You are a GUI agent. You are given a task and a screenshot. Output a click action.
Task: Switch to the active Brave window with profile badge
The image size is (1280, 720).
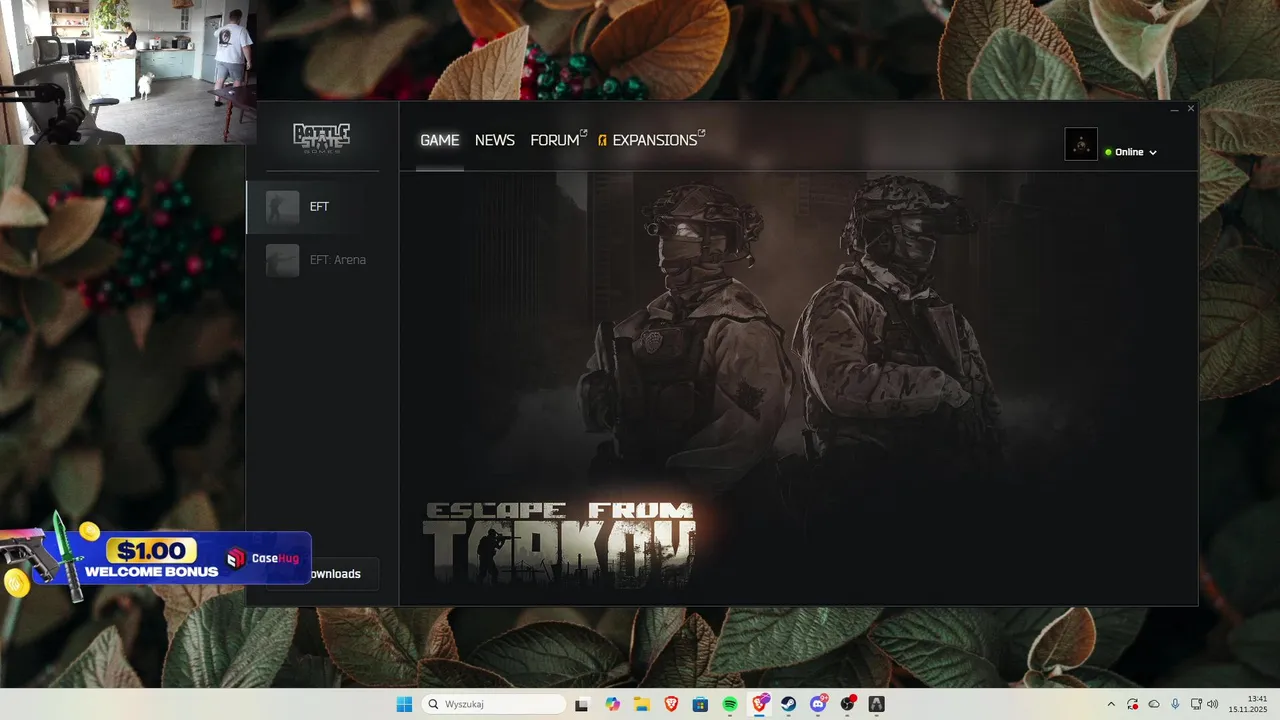(x=760, y=704)
